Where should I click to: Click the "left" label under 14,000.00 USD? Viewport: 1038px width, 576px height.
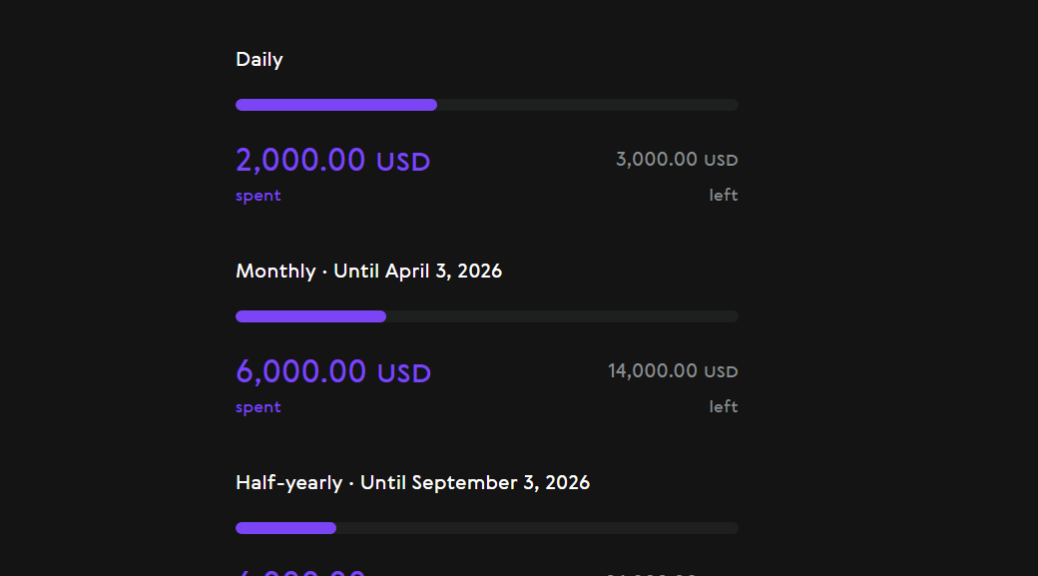pos(723,406)
